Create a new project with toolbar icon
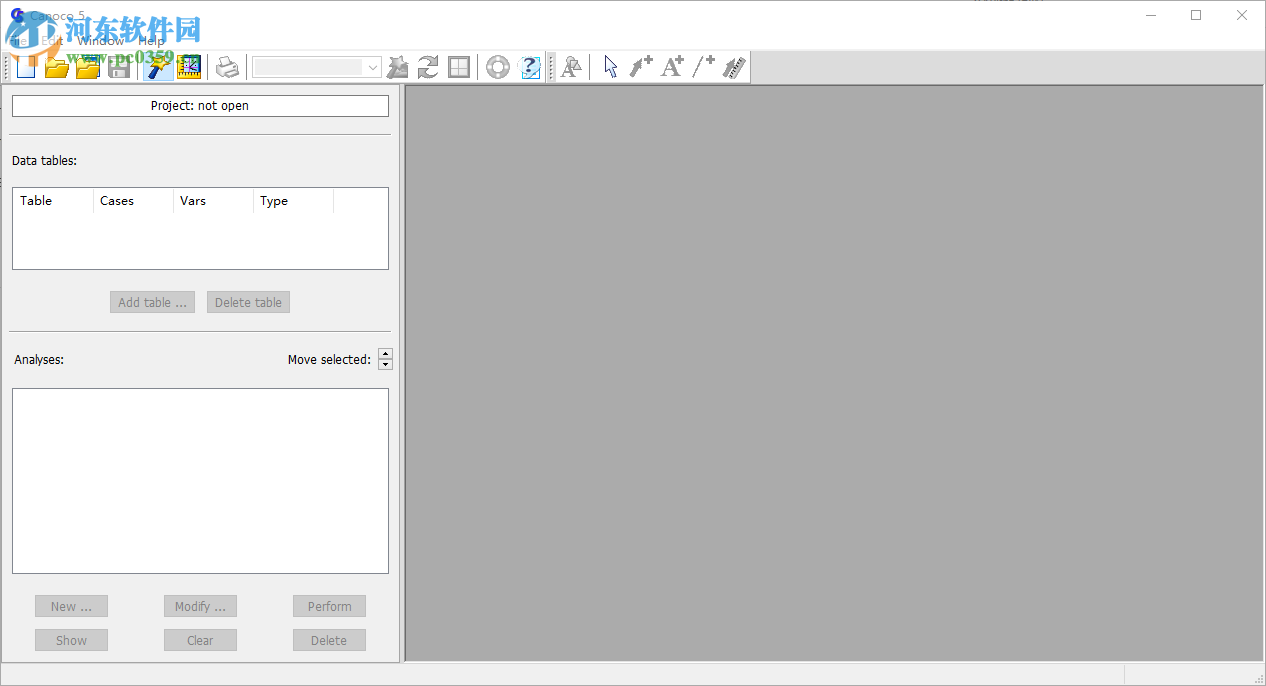The image size is (1266, 686). 26,67
